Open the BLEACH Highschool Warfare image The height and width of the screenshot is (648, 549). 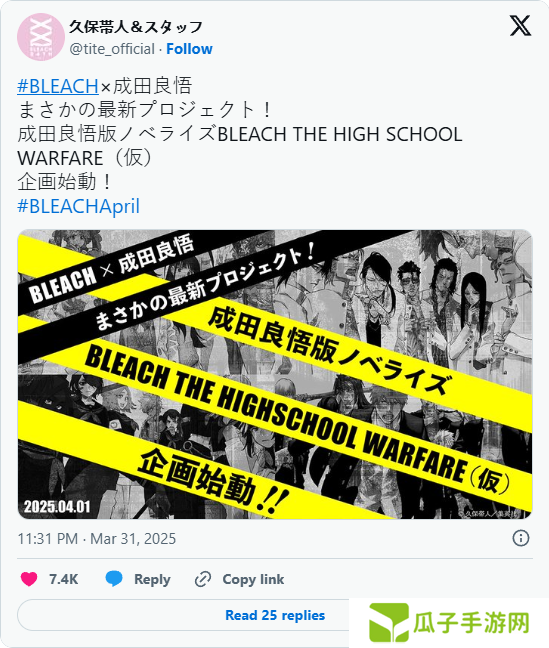point(275,374)
